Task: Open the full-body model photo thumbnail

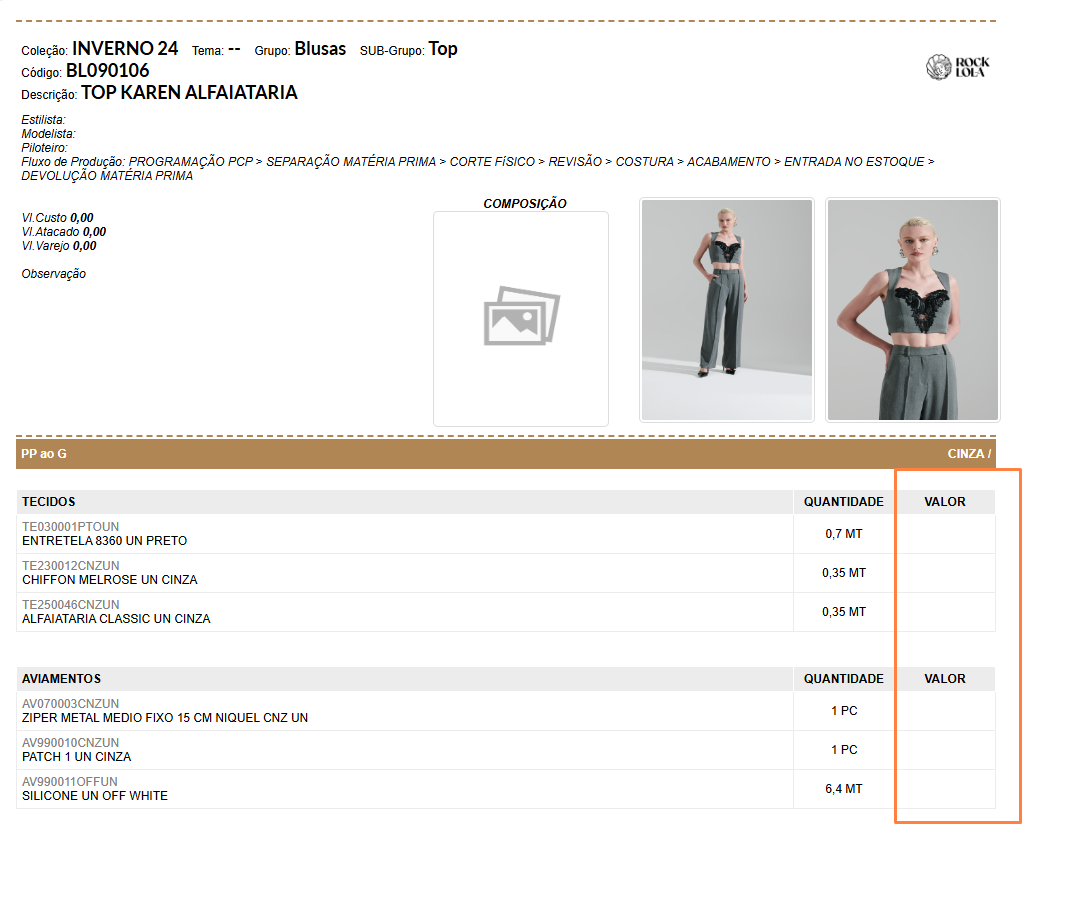Action: click(x=726, y=310)
